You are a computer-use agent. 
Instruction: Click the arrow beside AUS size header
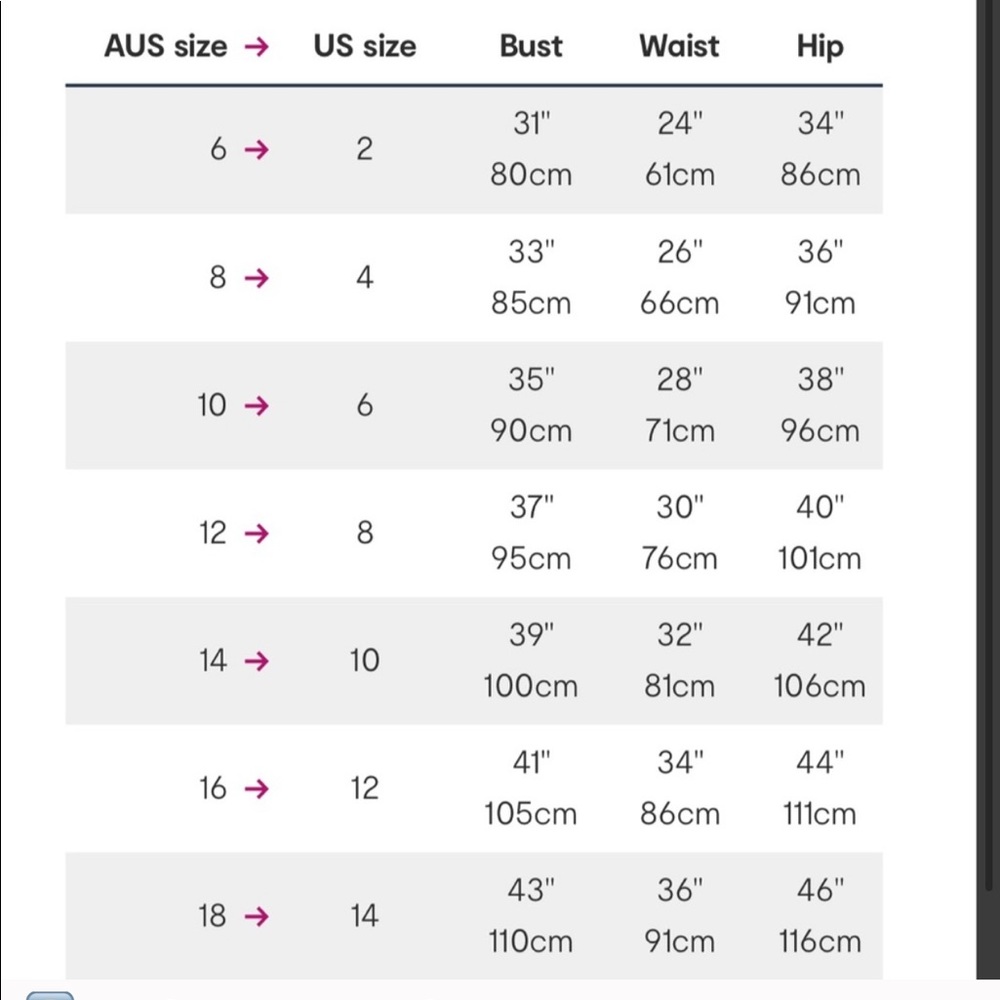tap(257, 47)
